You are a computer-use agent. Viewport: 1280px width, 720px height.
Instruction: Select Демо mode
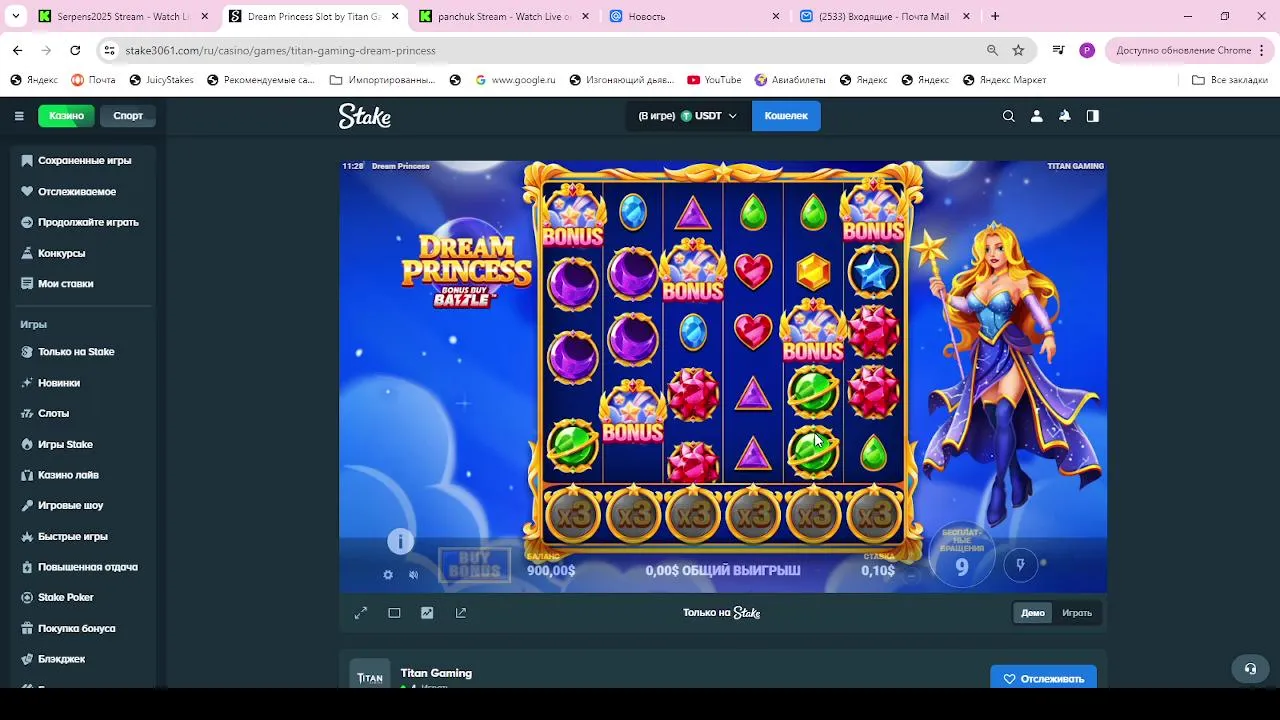(1033, 613)
